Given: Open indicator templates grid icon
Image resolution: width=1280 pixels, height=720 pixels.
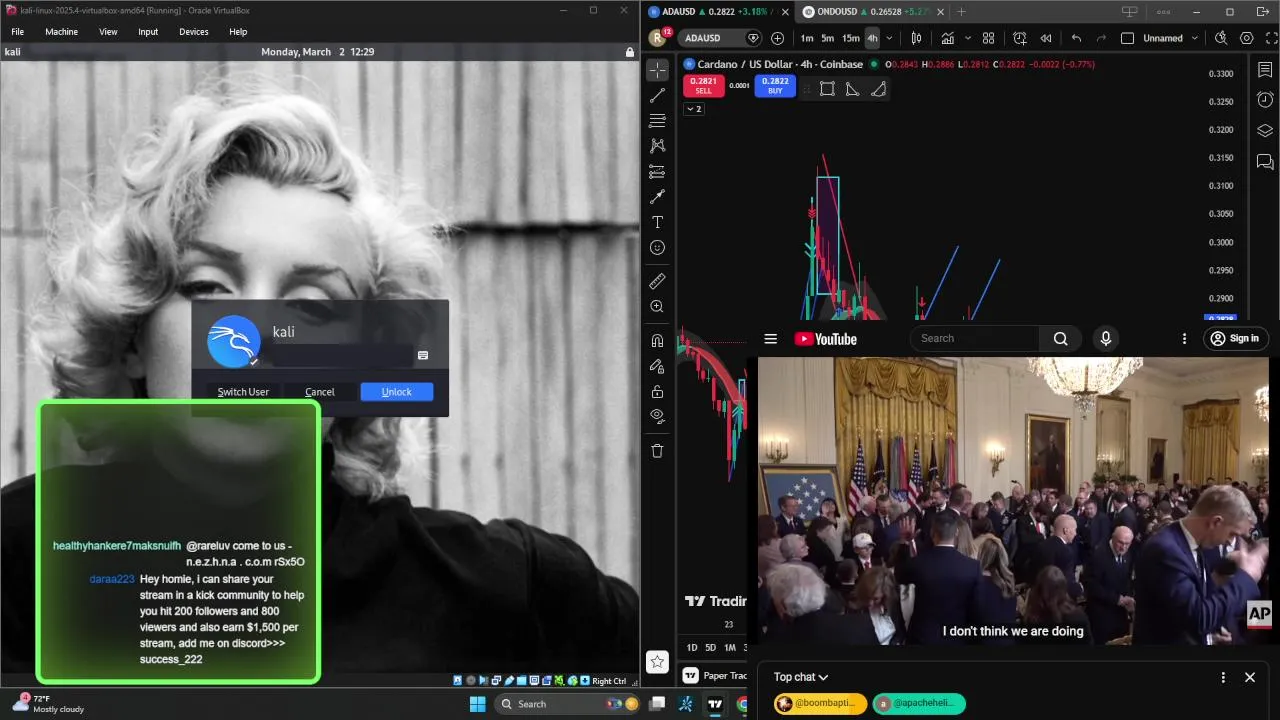Looking at the screenshot, I should point(988,38).
